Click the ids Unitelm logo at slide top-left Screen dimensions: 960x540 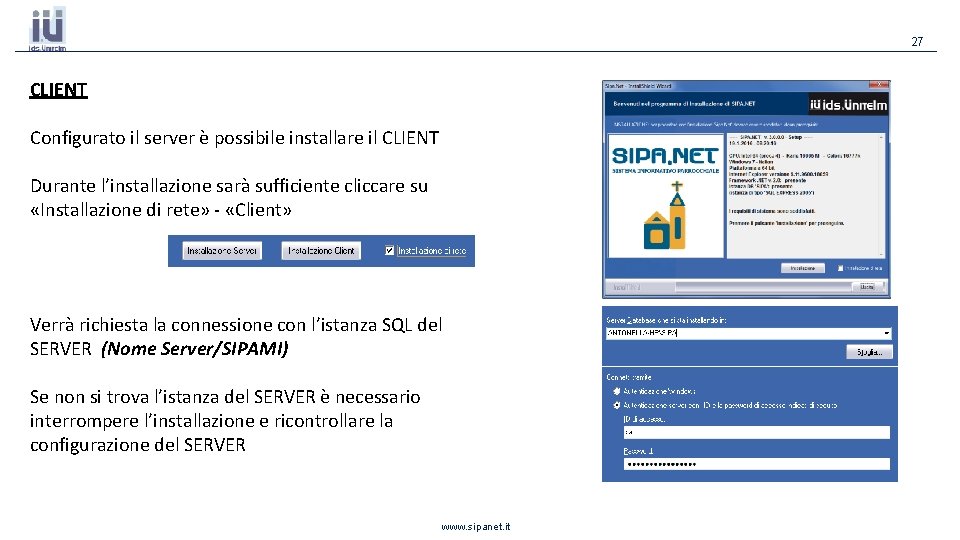[47, 29]
